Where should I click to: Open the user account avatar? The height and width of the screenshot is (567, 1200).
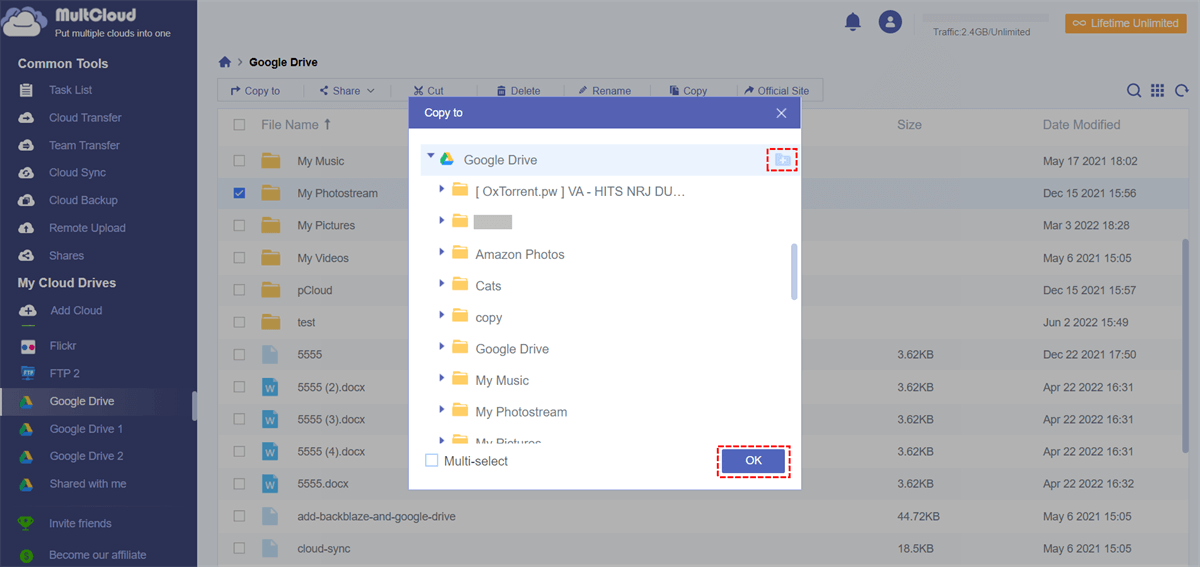(890, 21)
